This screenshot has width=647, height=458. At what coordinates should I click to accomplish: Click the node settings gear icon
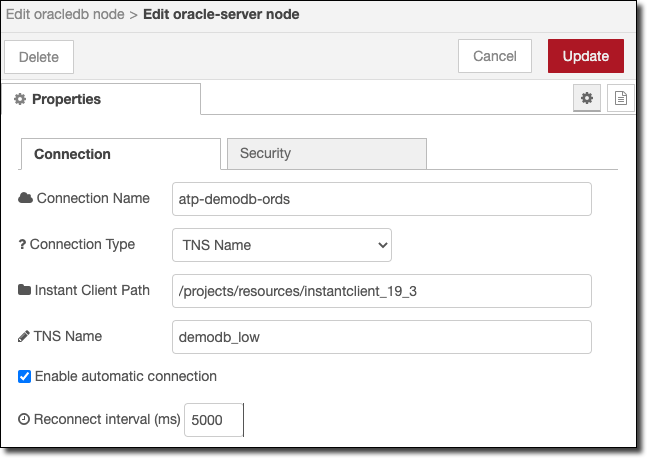pyautogui.click(x=587, y=98)
